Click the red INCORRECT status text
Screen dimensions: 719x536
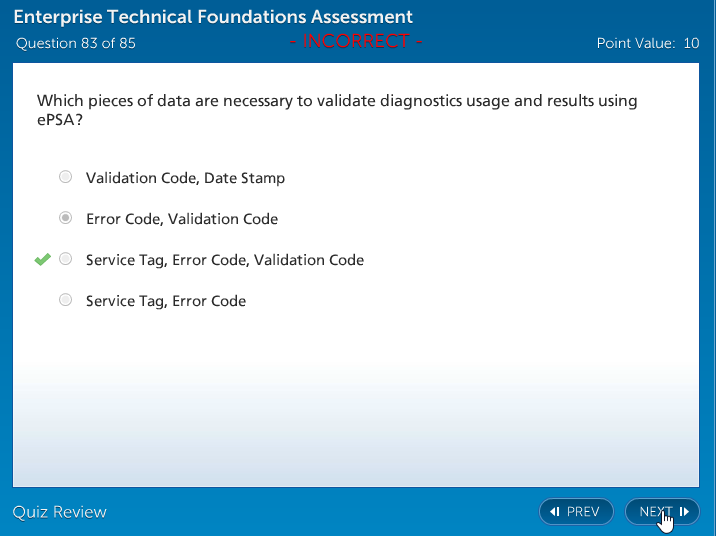(x=356, y=42)
